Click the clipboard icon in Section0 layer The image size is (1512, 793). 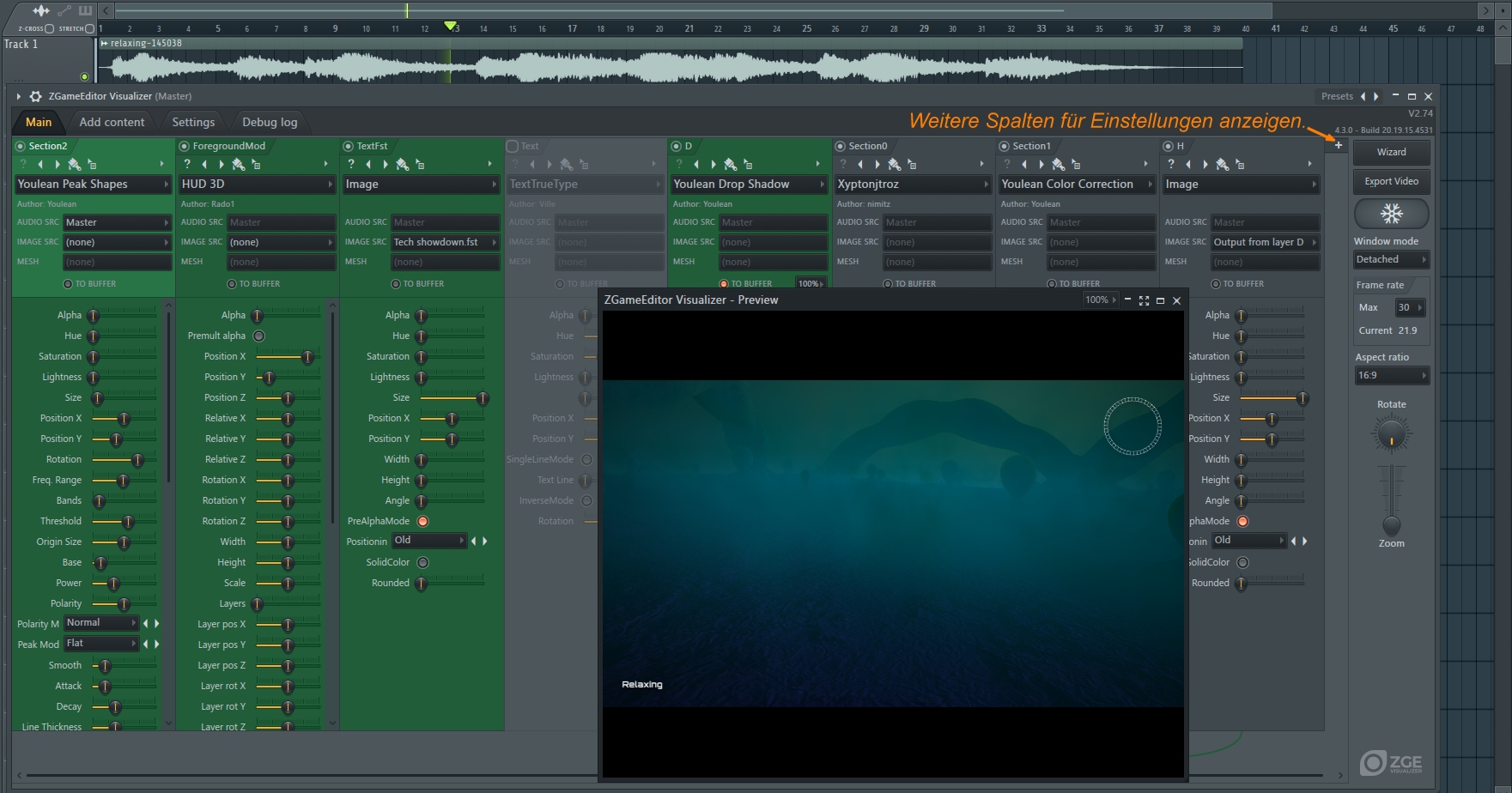912,164
